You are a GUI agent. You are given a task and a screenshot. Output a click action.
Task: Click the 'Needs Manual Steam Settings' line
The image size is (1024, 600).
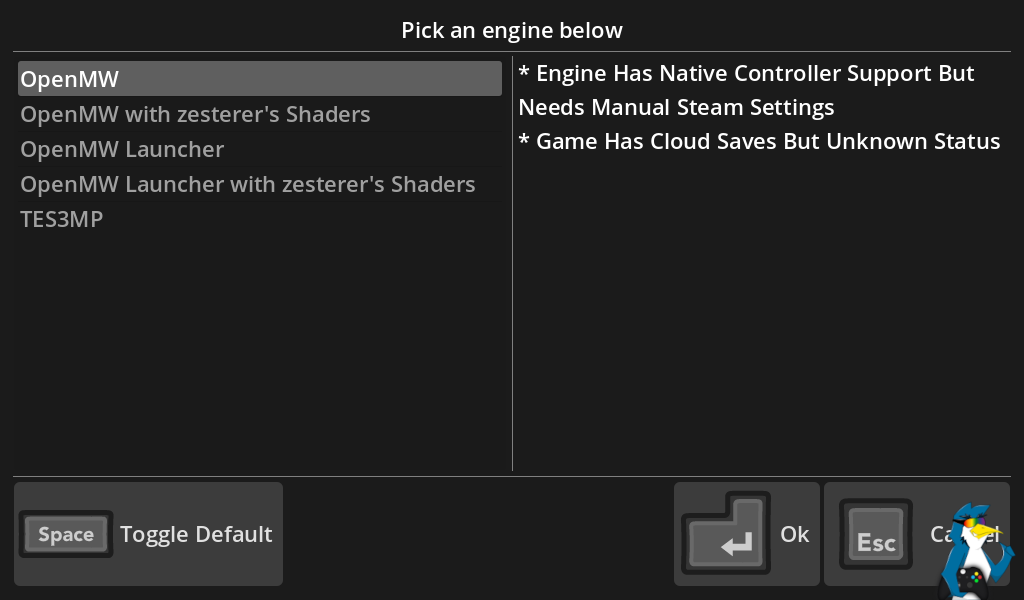pos(676,107)
